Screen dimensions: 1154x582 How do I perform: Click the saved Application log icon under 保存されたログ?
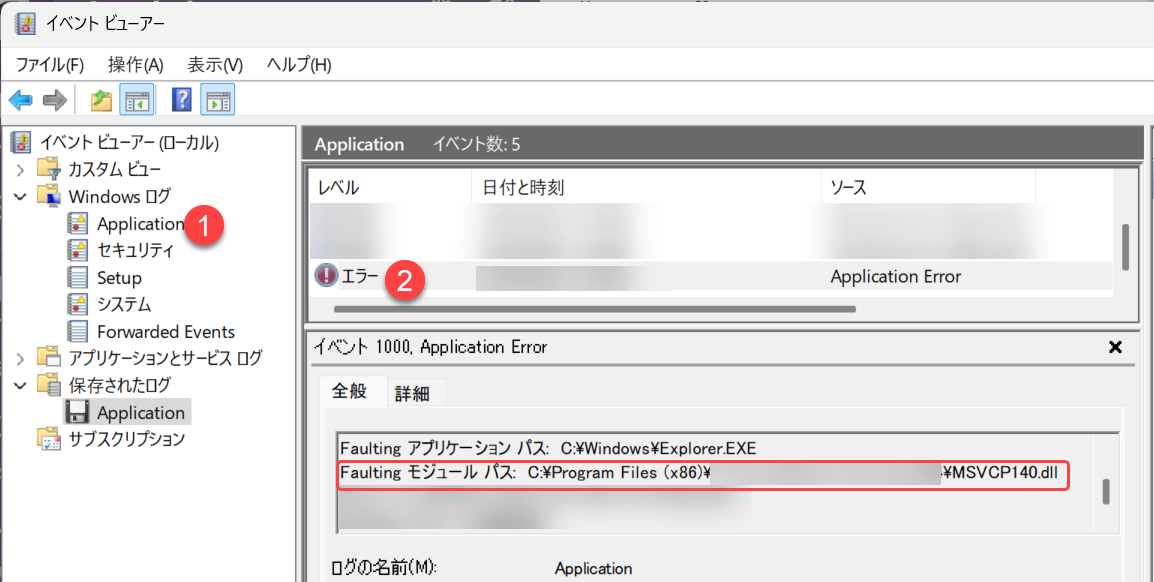click(x=75, y=411)
